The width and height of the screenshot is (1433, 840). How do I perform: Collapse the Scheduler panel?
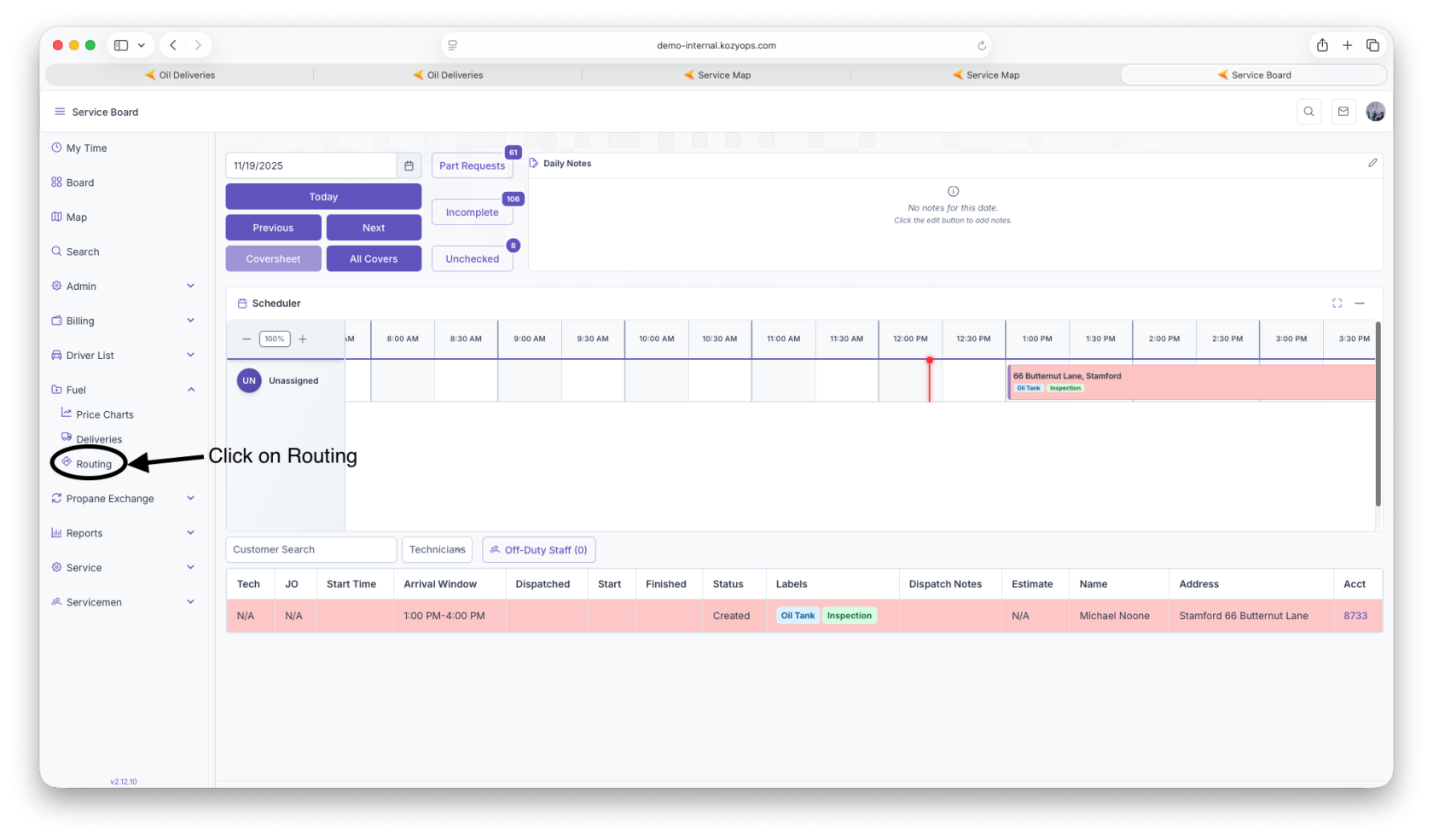(1360, 304)
